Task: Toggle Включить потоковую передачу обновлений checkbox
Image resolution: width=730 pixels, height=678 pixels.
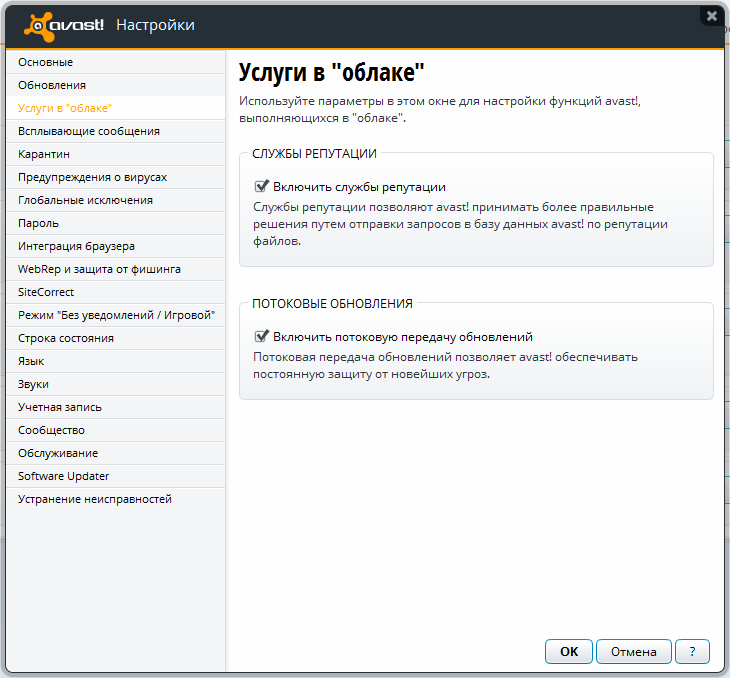Action: [x=262, y=336]
